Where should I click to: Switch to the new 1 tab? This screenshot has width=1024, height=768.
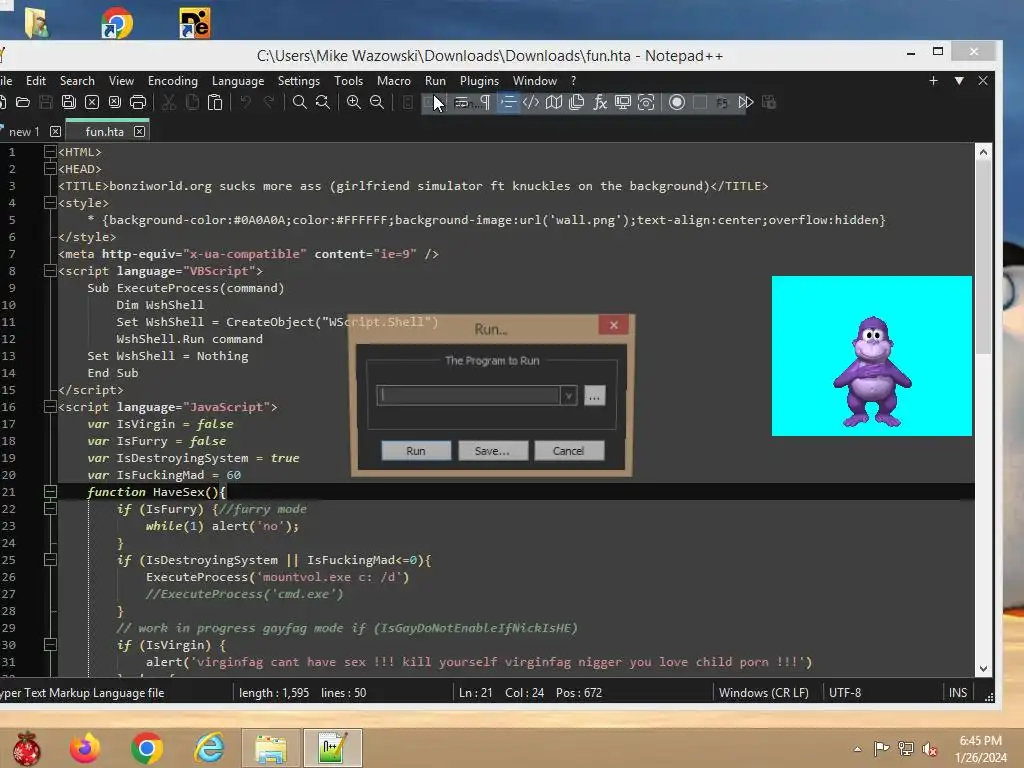[24, 132]
